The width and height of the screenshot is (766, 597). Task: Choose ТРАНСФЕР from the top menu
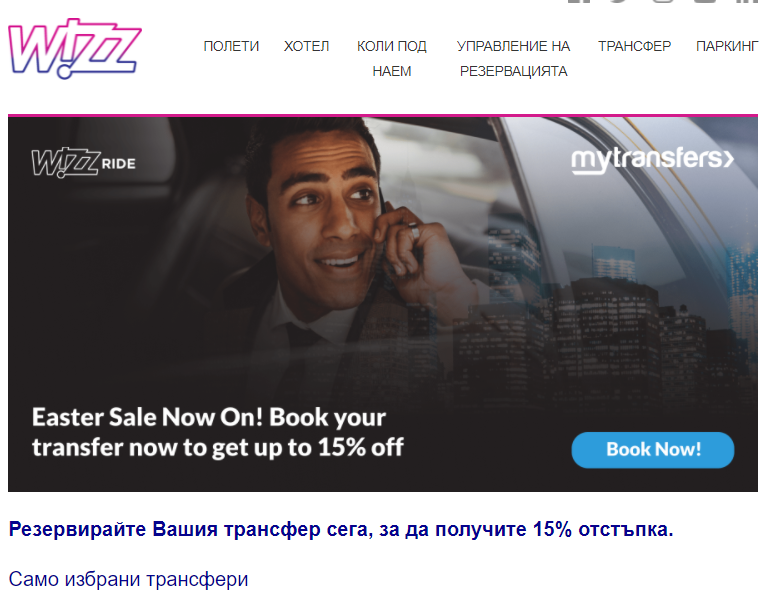(635, 46)
